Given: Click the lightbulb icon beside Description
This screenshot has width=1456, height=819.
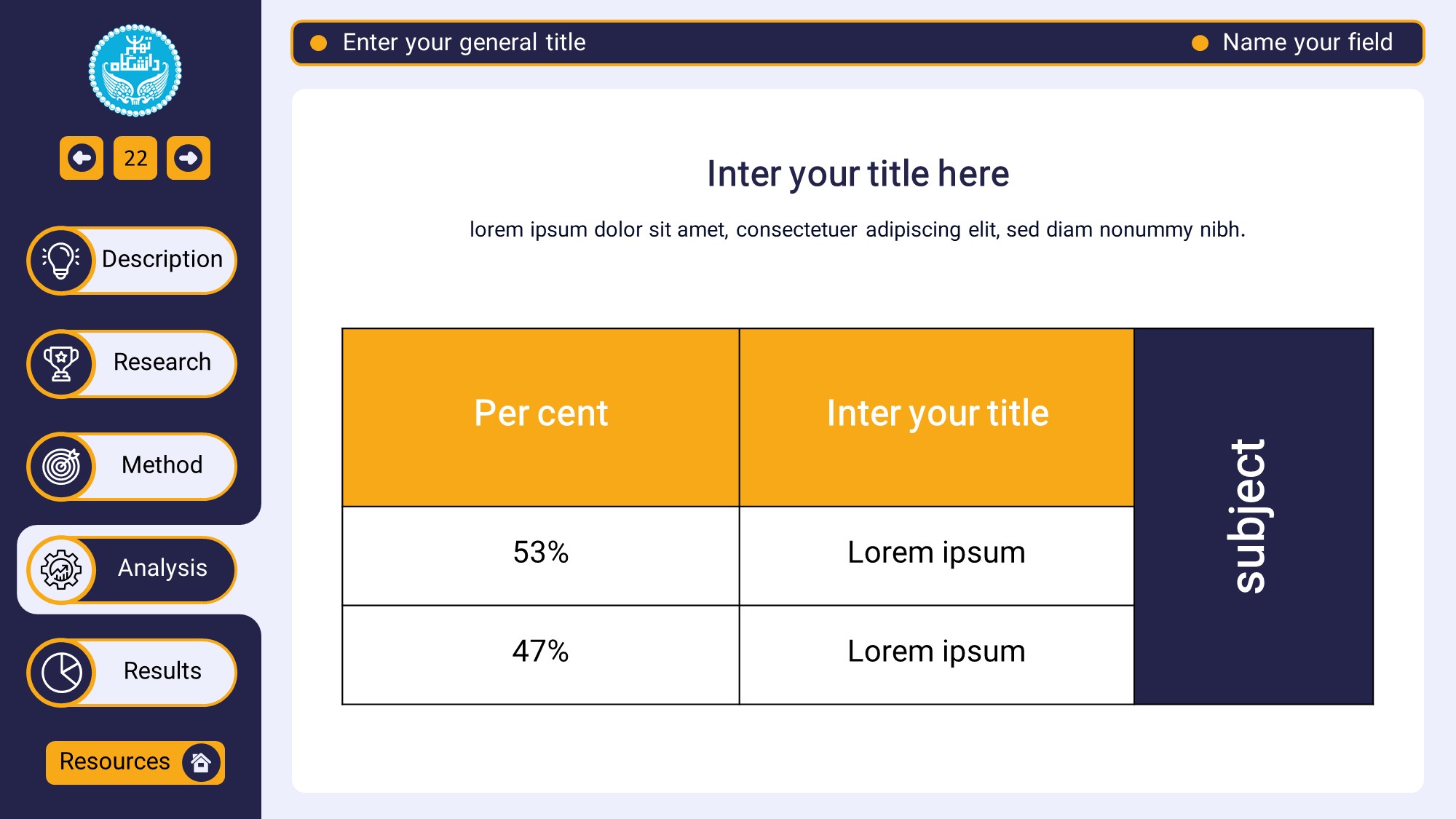Looking at the screenshot, I should pos(62,260).
